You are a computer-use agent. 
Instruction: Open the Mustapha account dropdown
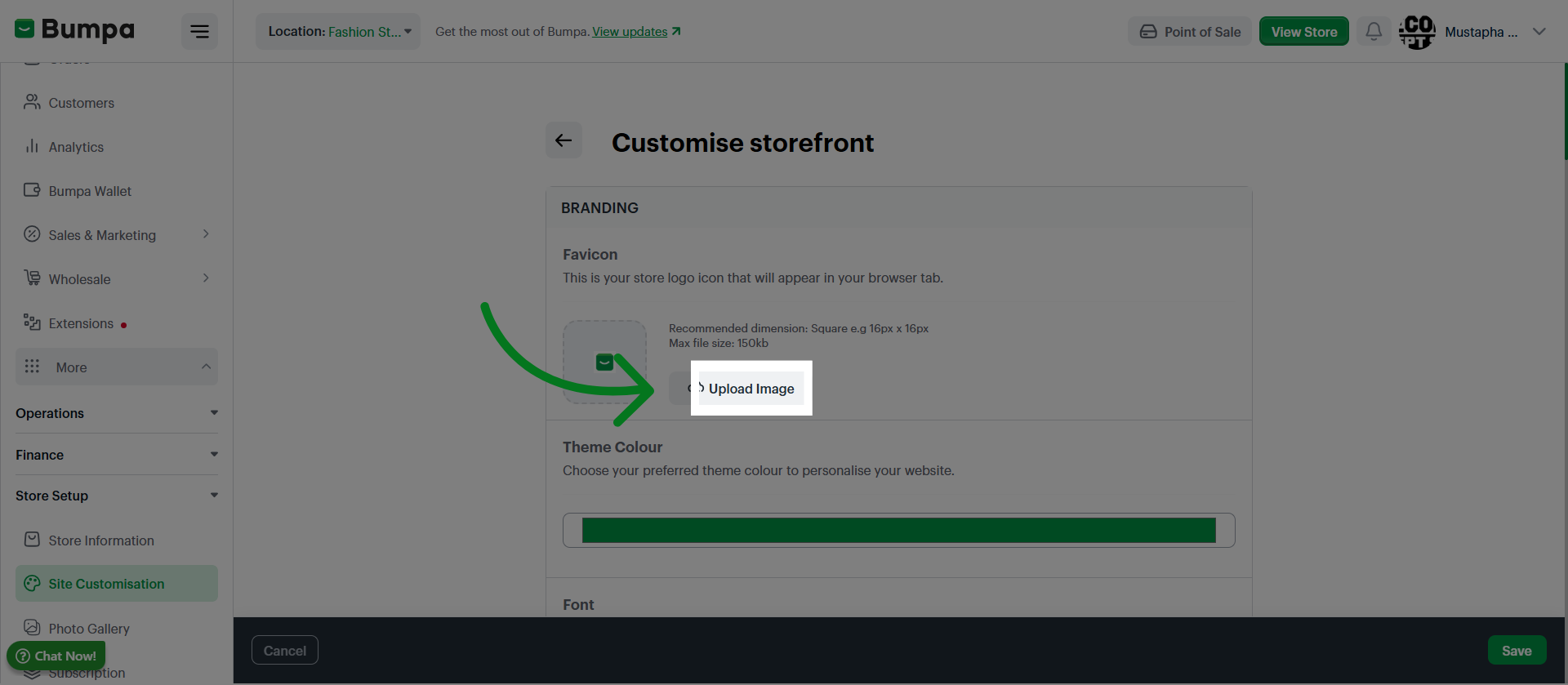click(x=1539, y=32)
